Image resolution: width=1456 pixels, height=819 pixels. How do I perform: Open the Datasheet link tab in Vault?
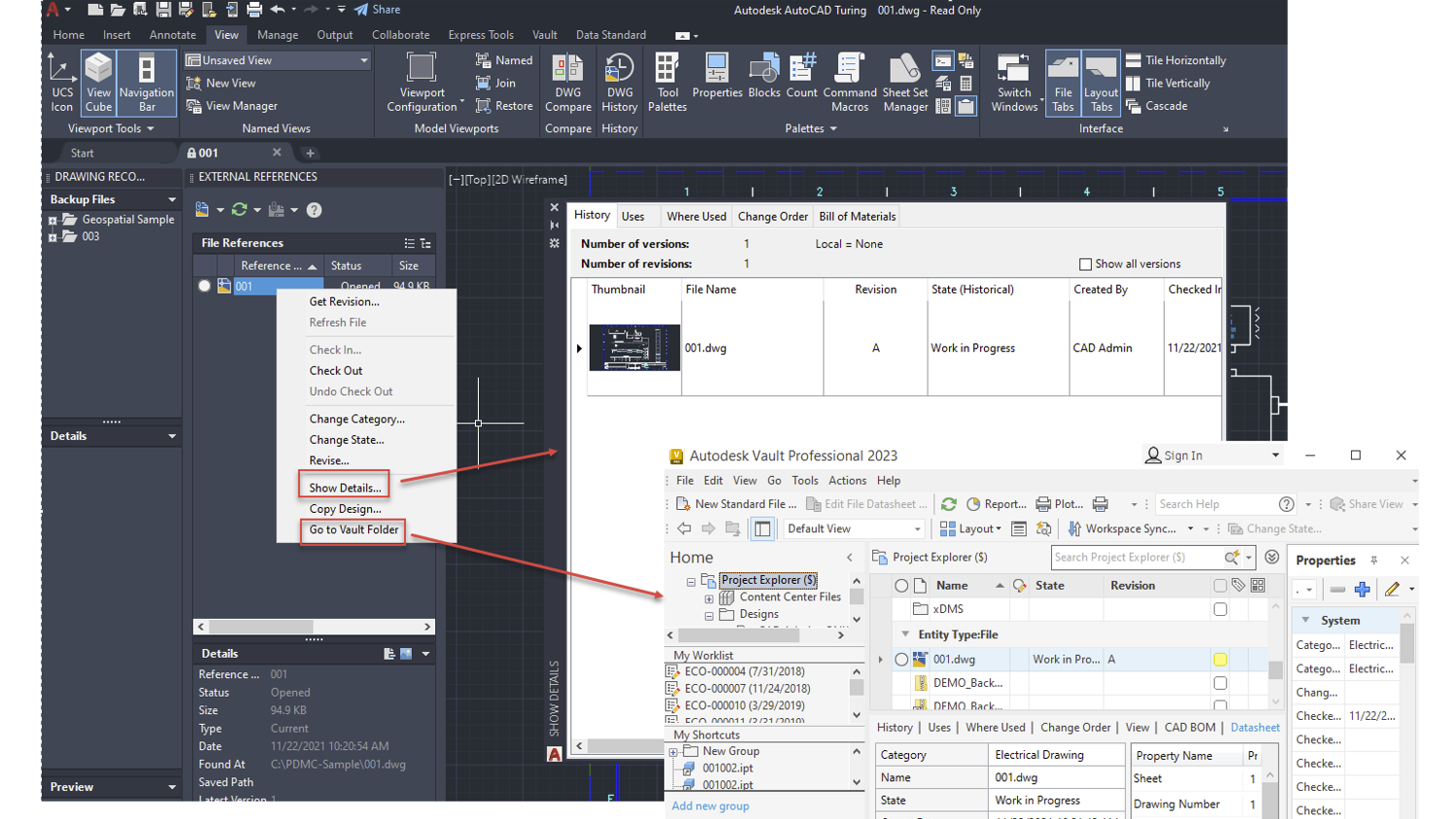[1255, 728]
